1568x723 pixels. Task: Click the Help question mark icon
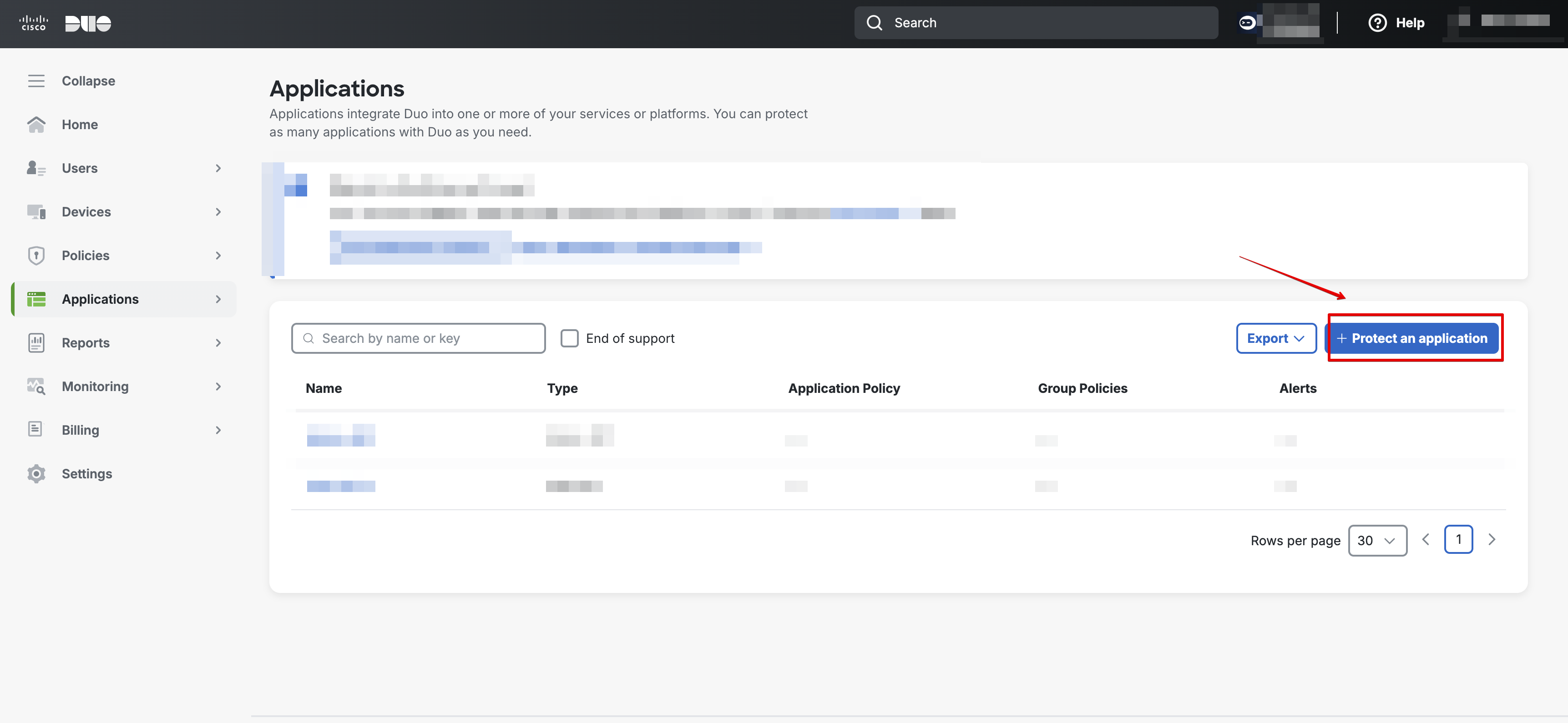click(1377, 23)
